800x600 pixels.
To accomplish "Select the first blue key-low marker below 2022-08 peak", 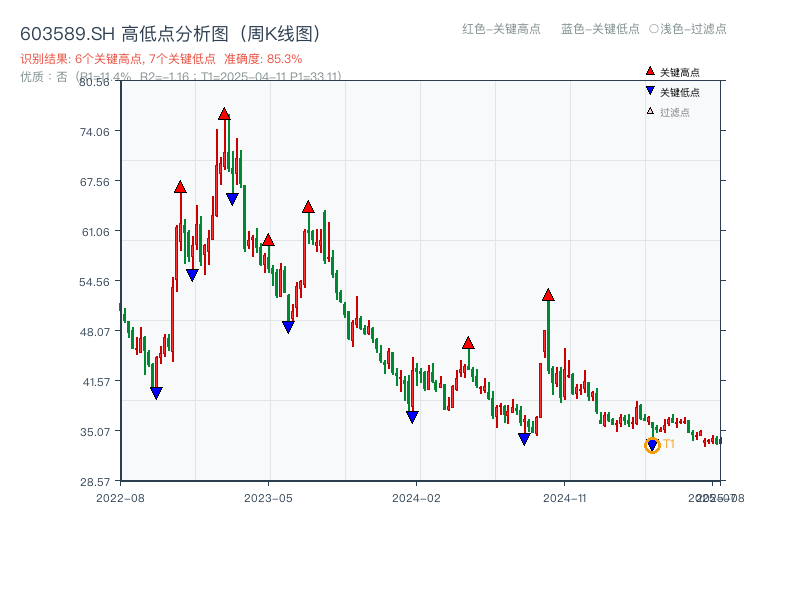I will (155, 392).
